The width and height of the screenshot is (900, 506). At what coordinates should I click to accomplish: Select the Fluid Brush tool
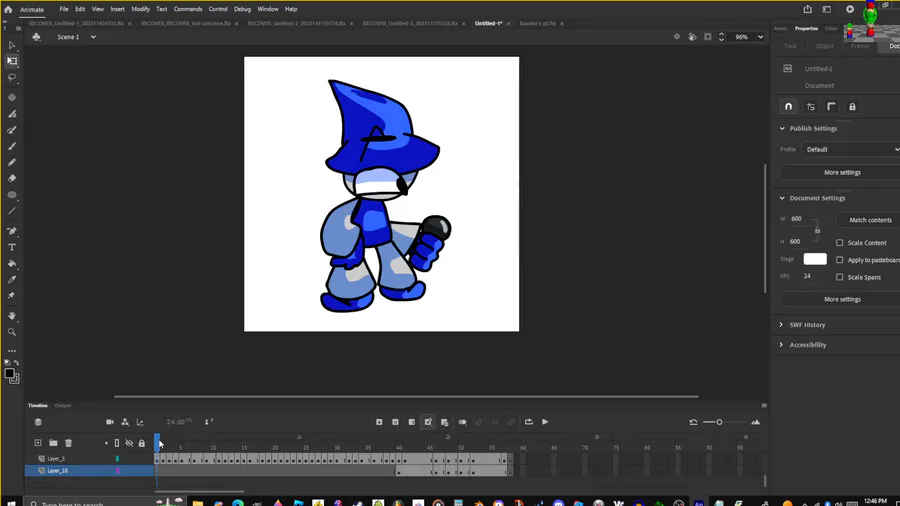[11, 114]
